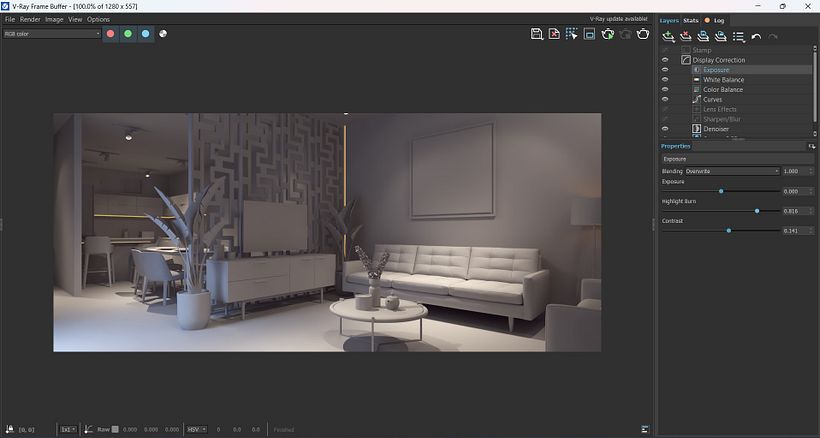The height and width of the screenshot is (438, 820).
Task: Open the render history compare icon
Action: (x=589, y=34)
